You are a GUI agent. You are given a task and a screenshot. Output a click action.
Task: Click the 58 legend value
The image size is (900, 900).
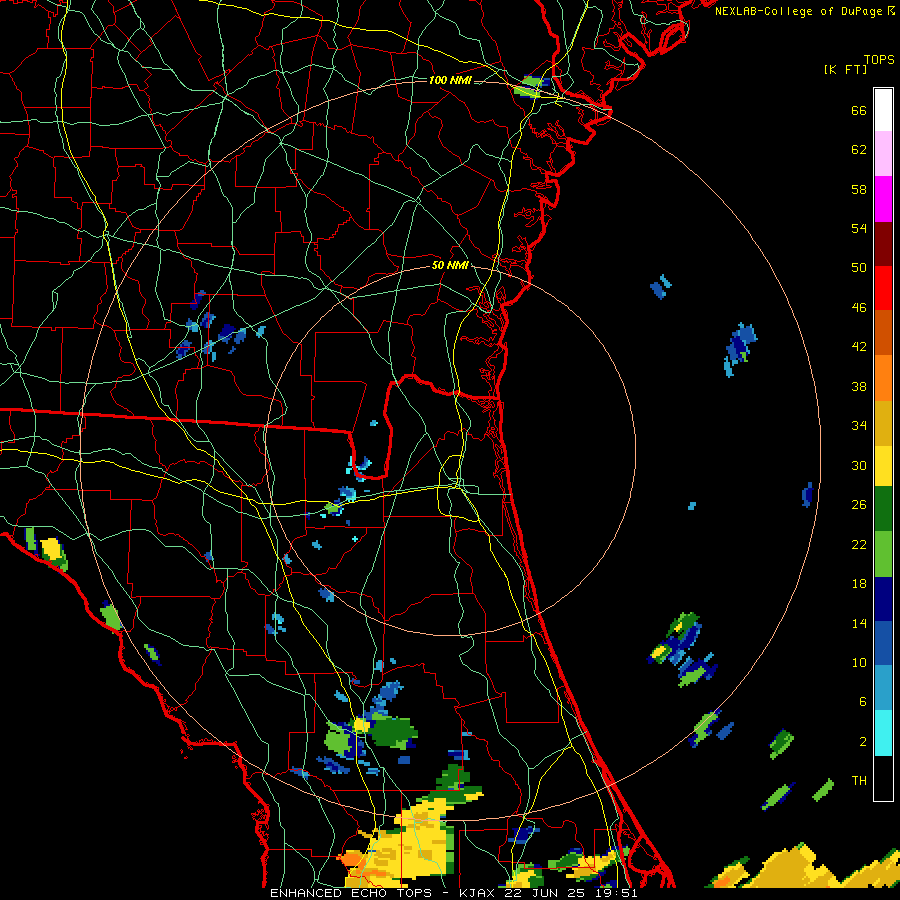(x=859, y=190)
